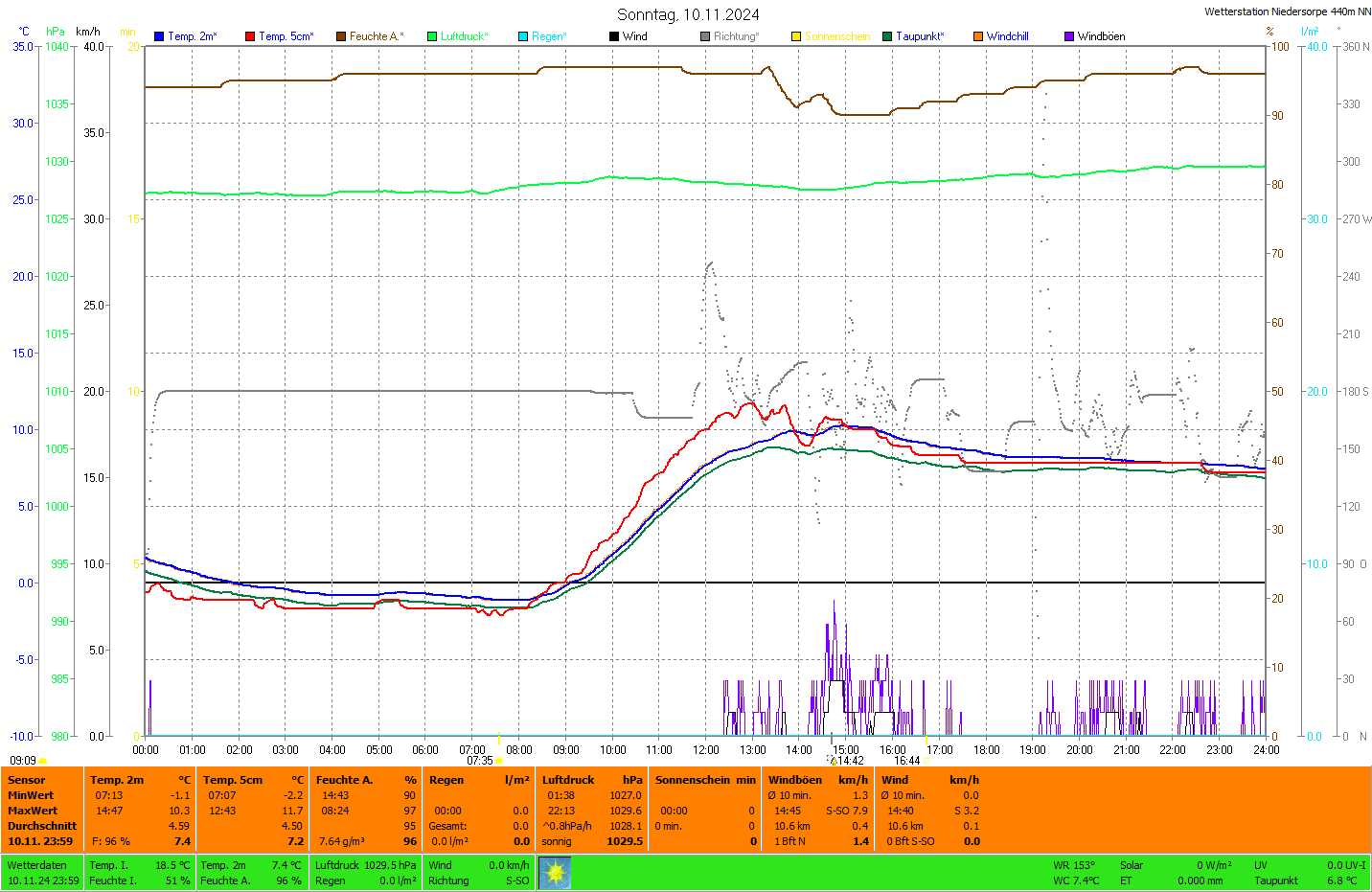Click the red Temp. 5cm legend square
The height and width of the screenshot is (892, 1372).
pyautogui.click(x=250, y=36)
